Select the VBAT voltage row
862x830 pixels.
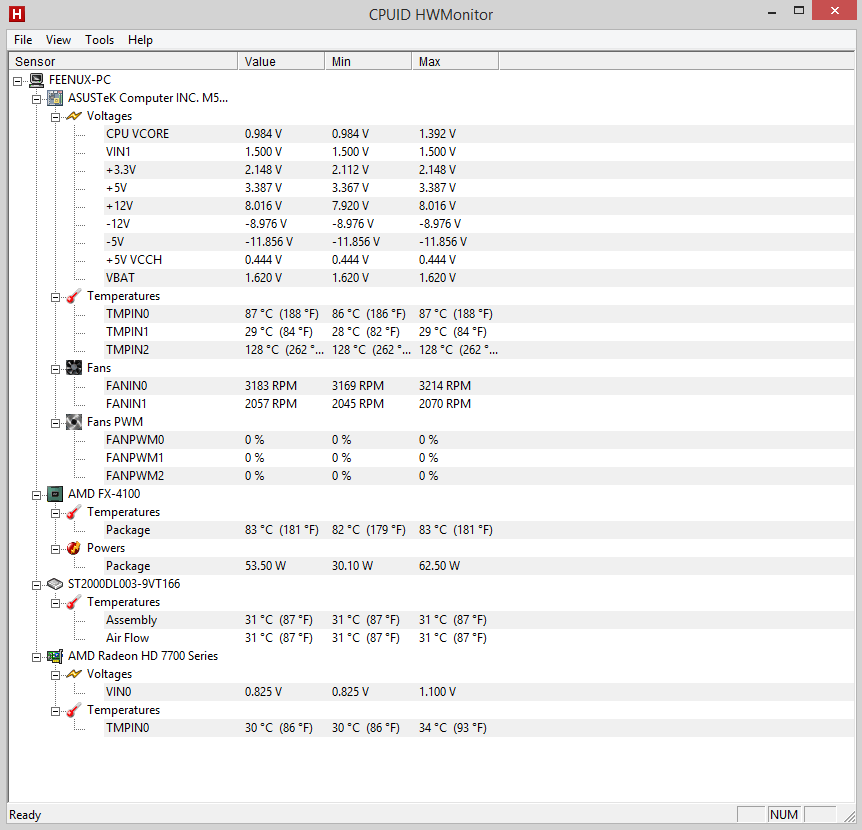(x=479, y=278)
